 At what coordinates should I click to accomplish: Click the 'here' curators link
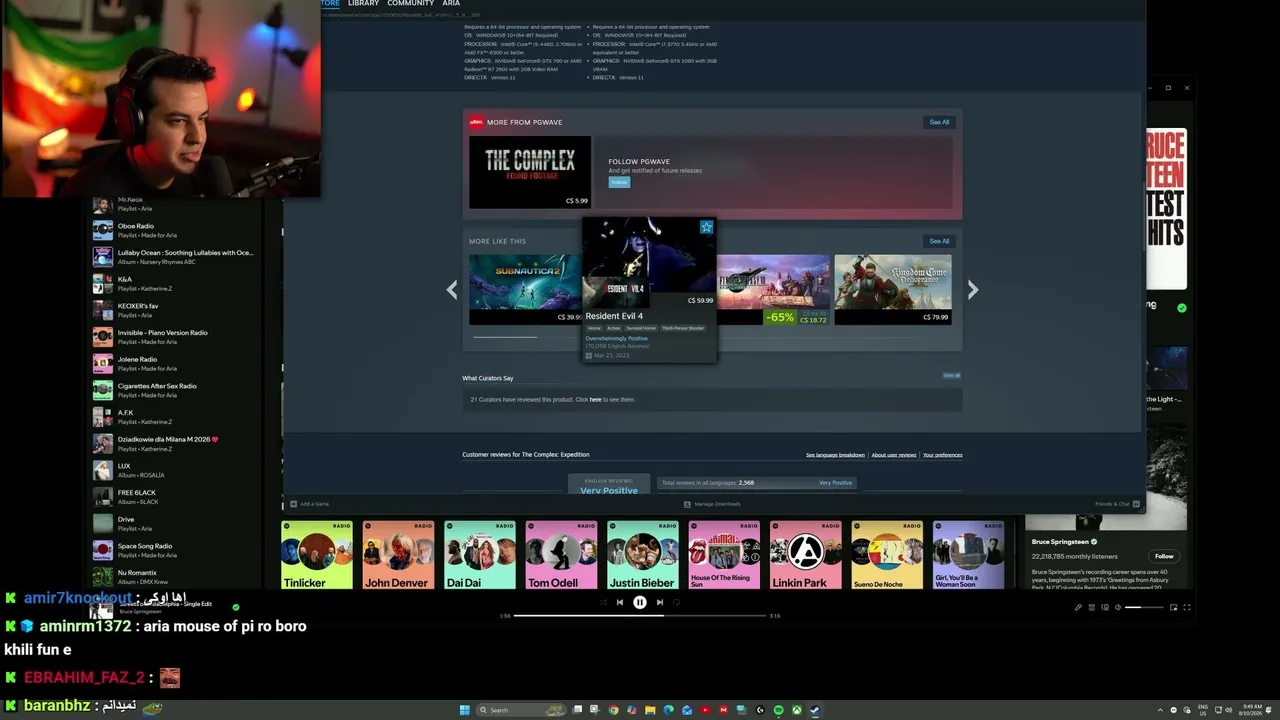click(595, 400)
